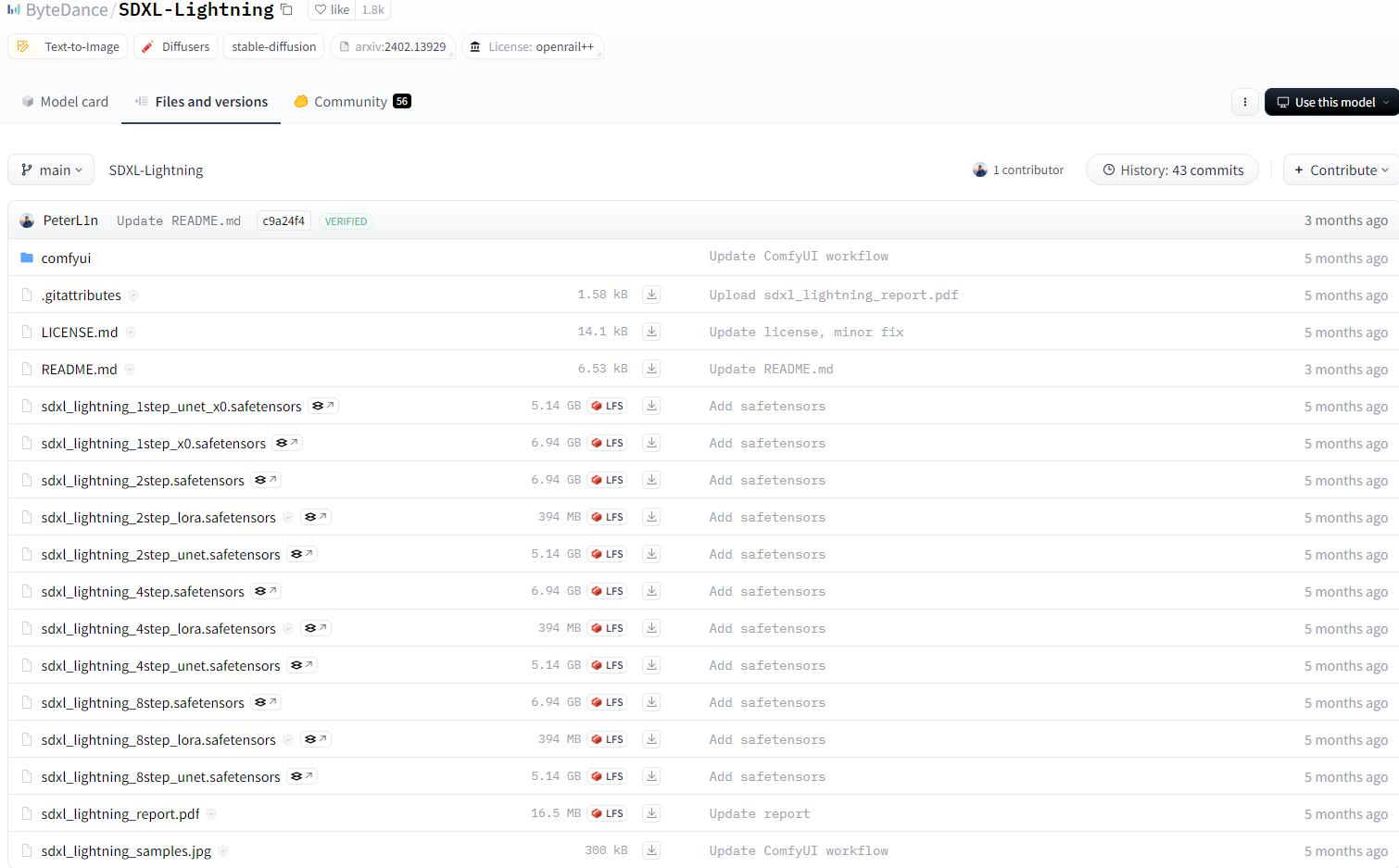Open 'Update ComfyUI workflow' commit on comfyui row
The width and height of the screenshot is (1399, 868).
(799, 256)
